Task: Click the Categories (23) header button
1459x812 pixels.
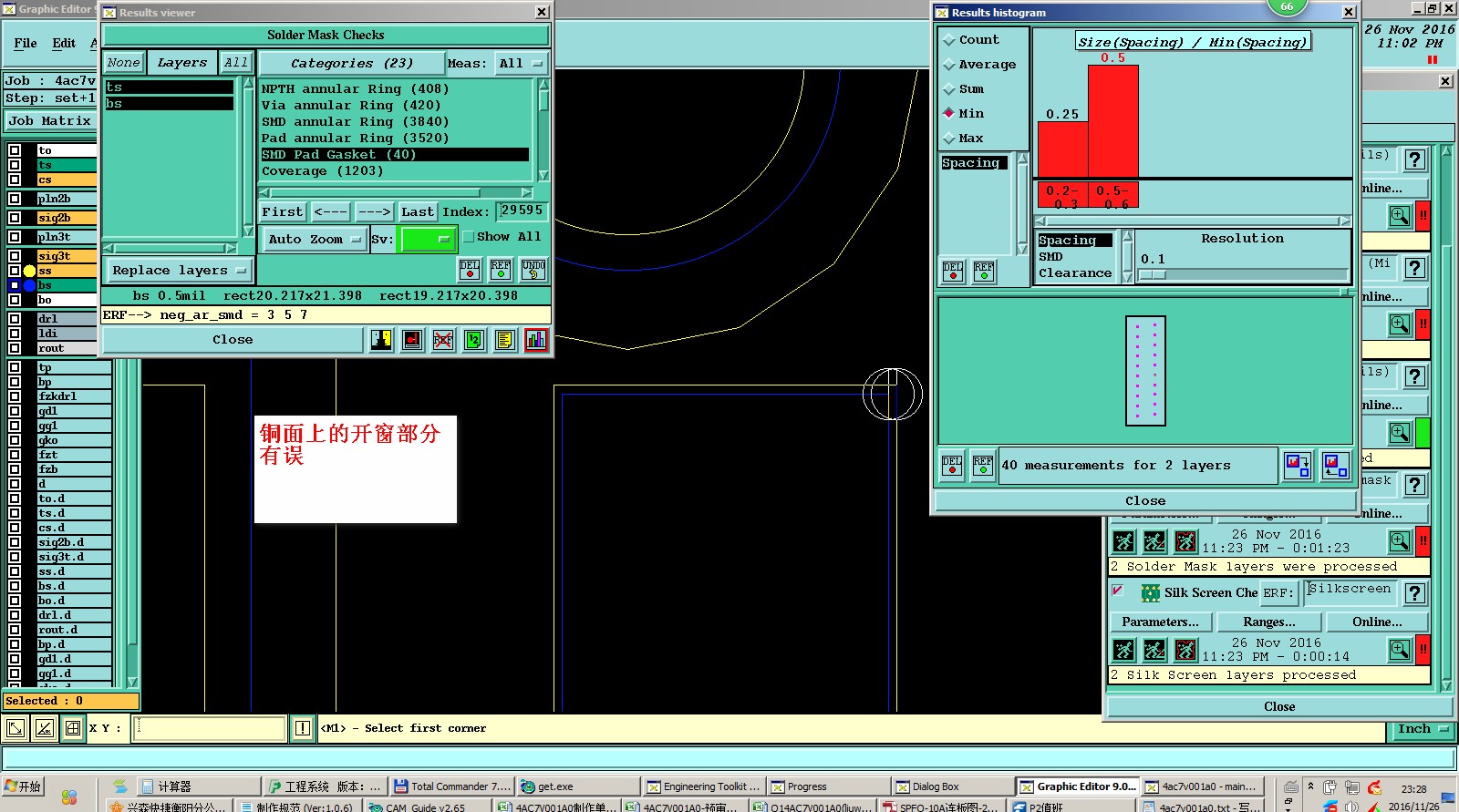Action: click(x=352, y=64)
